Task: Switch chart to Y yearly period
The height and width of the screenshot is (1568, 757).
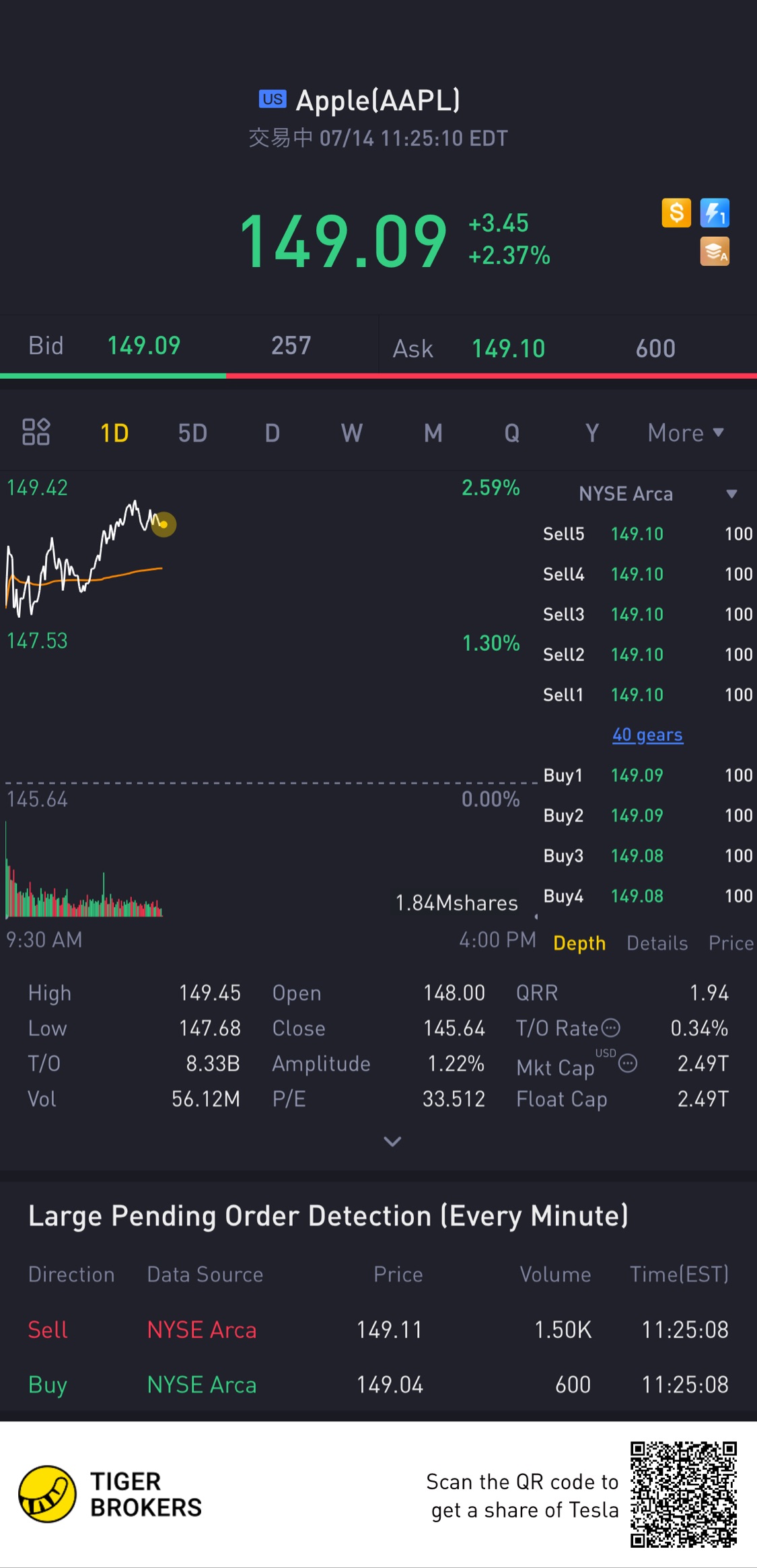Action: point(592,433)
